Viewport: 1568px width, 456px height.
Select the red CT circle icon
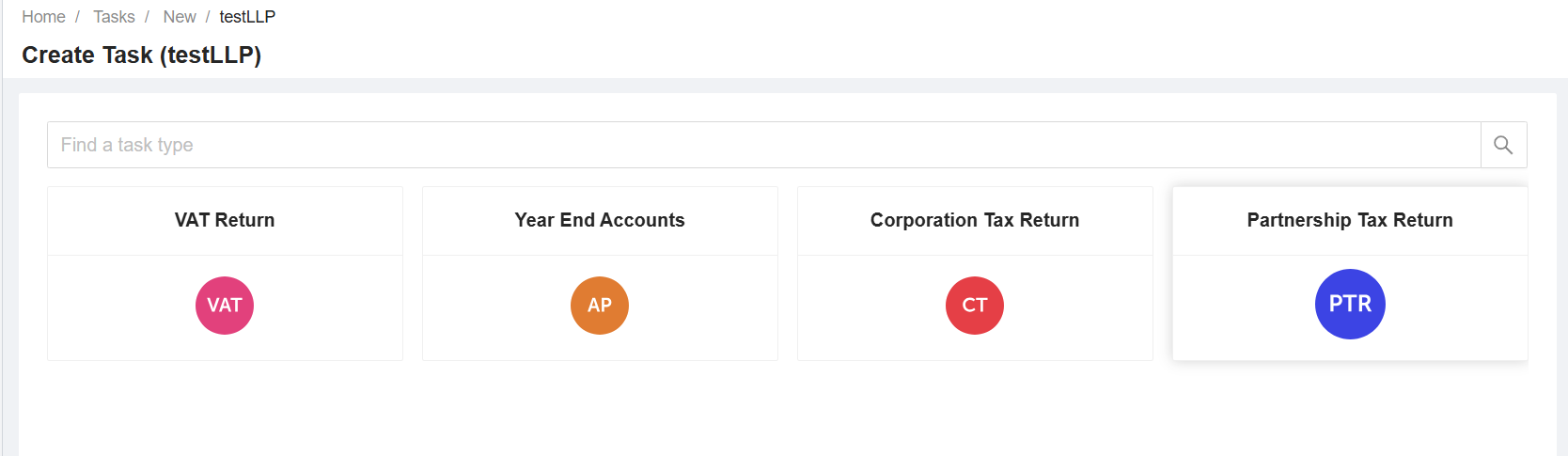click(975, 306)
